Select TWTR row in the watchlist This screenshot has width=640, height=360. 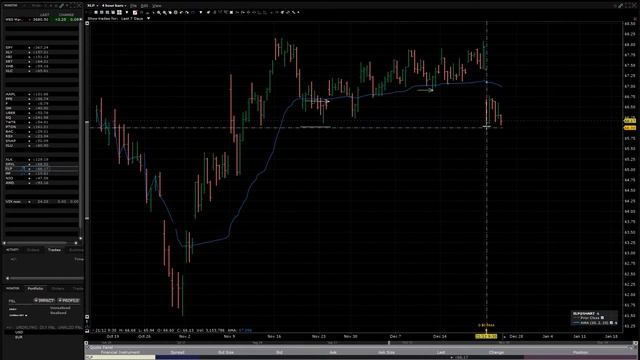41,122
